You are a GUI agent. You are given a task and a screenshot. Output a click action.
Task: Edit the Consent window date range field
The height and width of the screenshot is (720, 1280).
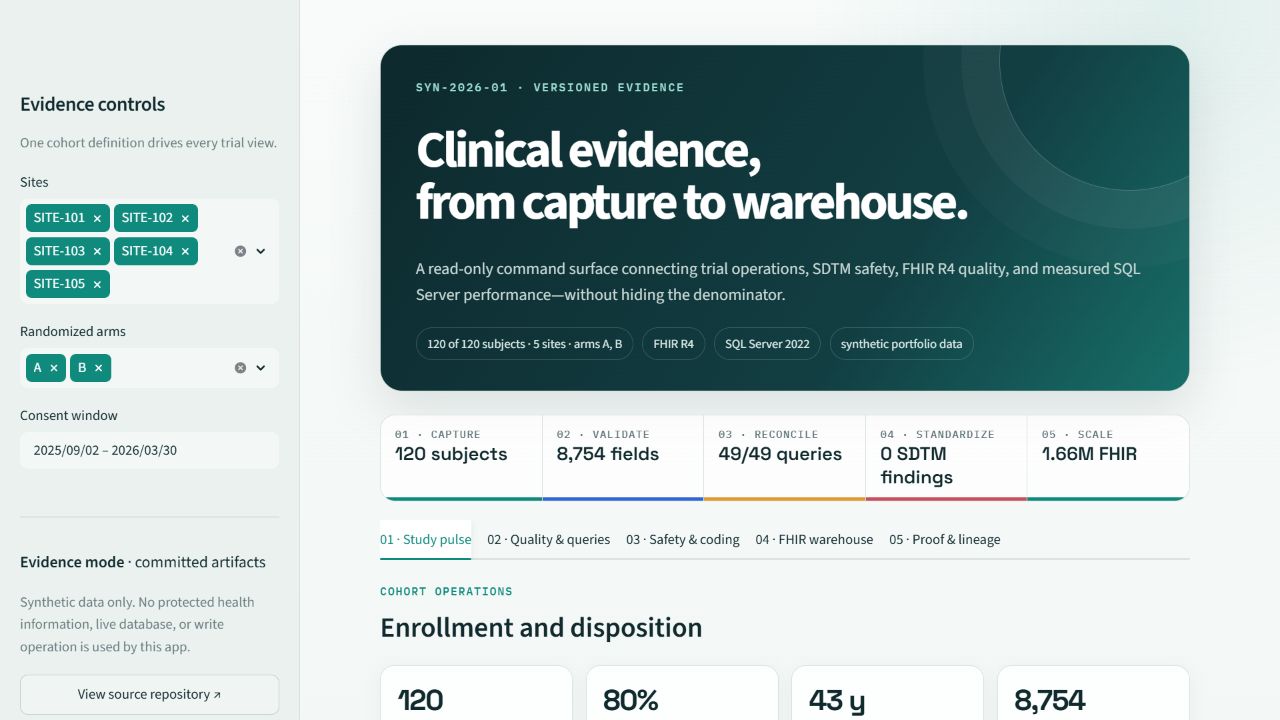(149, 450)
